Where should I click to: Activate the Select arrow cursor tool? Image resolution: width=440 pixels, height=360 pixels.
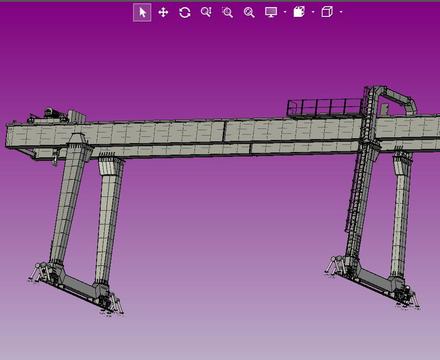(x=142, y=13)
